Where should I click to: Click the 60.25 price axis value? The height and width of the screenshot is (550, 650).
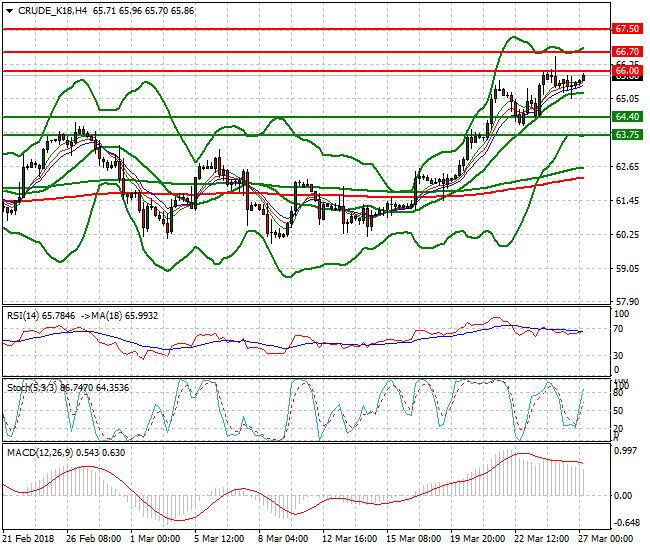[x=627, y=235]
